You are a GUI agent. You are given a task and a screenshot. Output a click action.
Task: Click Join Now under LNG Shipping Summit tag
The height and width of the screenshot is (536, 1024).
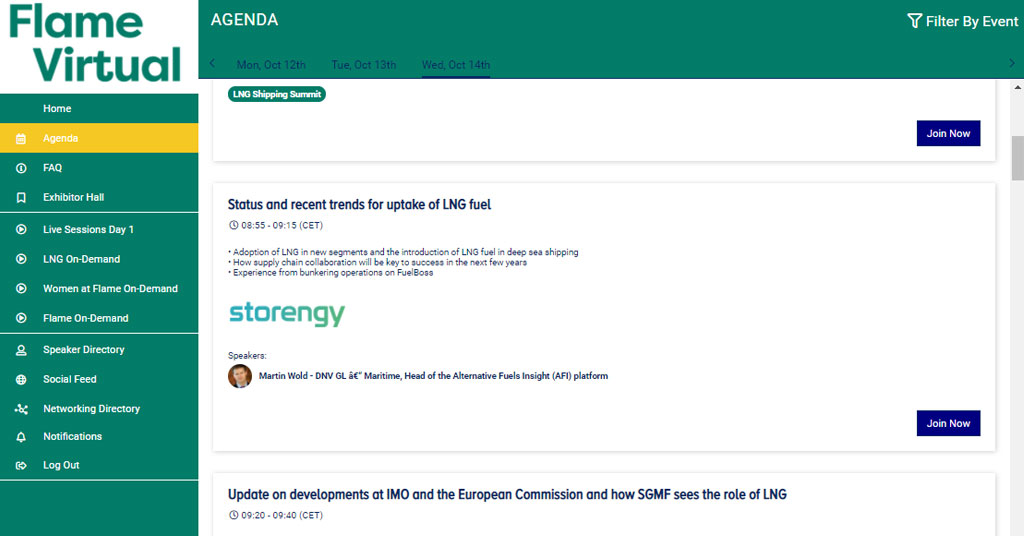(x=948, y=133)
